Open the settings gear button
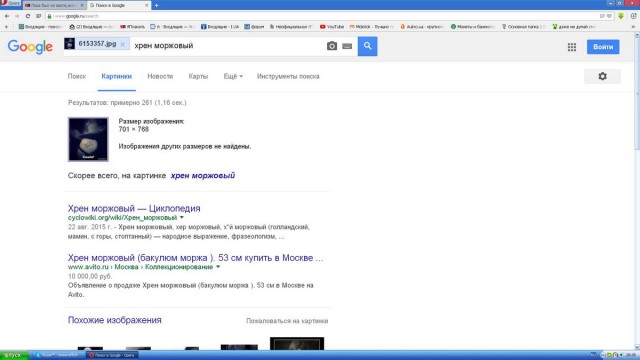The height and width of the screenshot is (360, 640). click(602, 76)
